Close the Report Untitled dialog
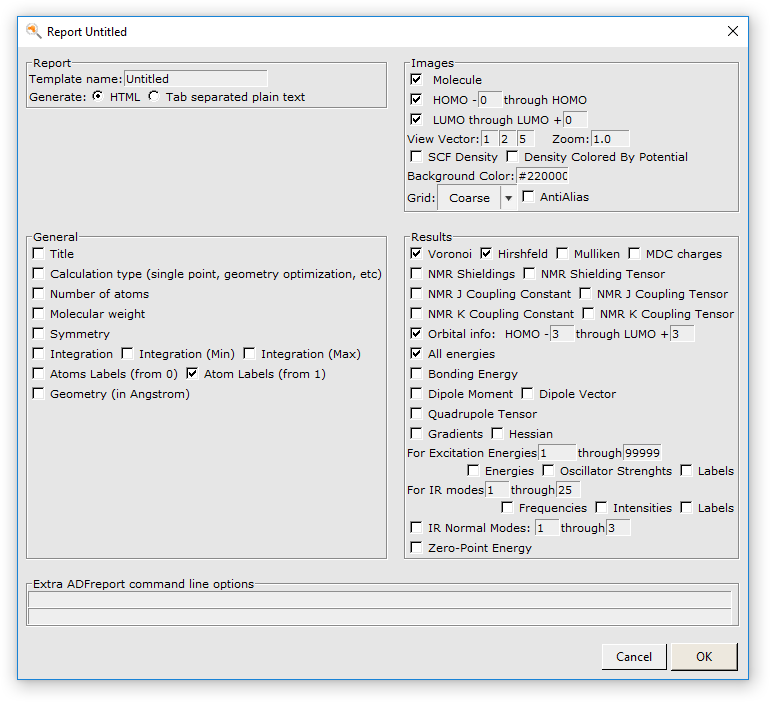 [733, 31]
